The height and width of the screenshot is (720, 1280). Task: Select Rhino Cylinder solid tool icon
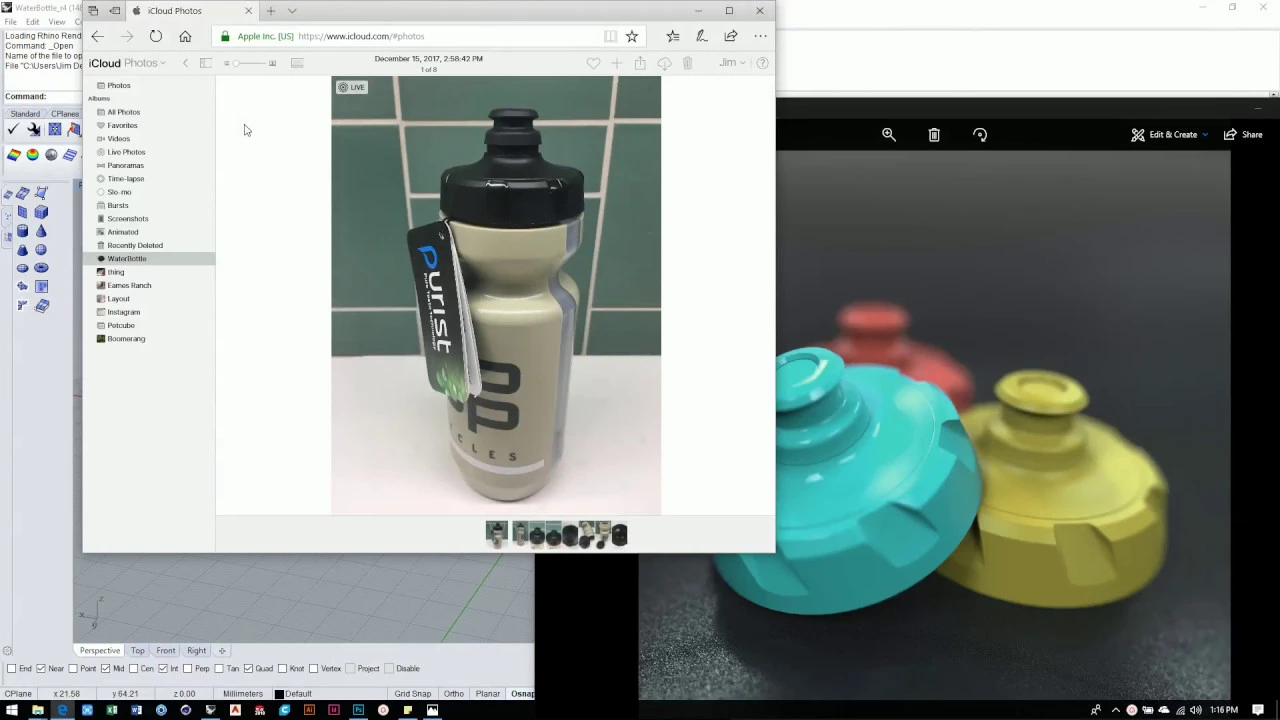(x=22, y=231)
